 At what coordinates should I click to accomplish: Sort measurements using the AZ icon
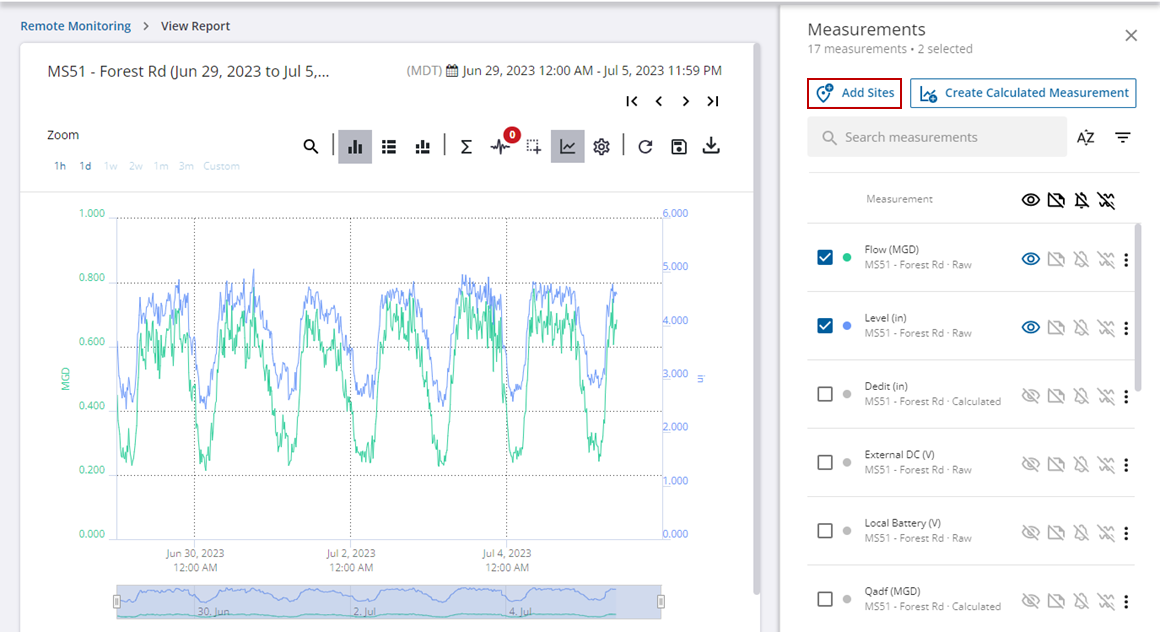(1086, 138)
